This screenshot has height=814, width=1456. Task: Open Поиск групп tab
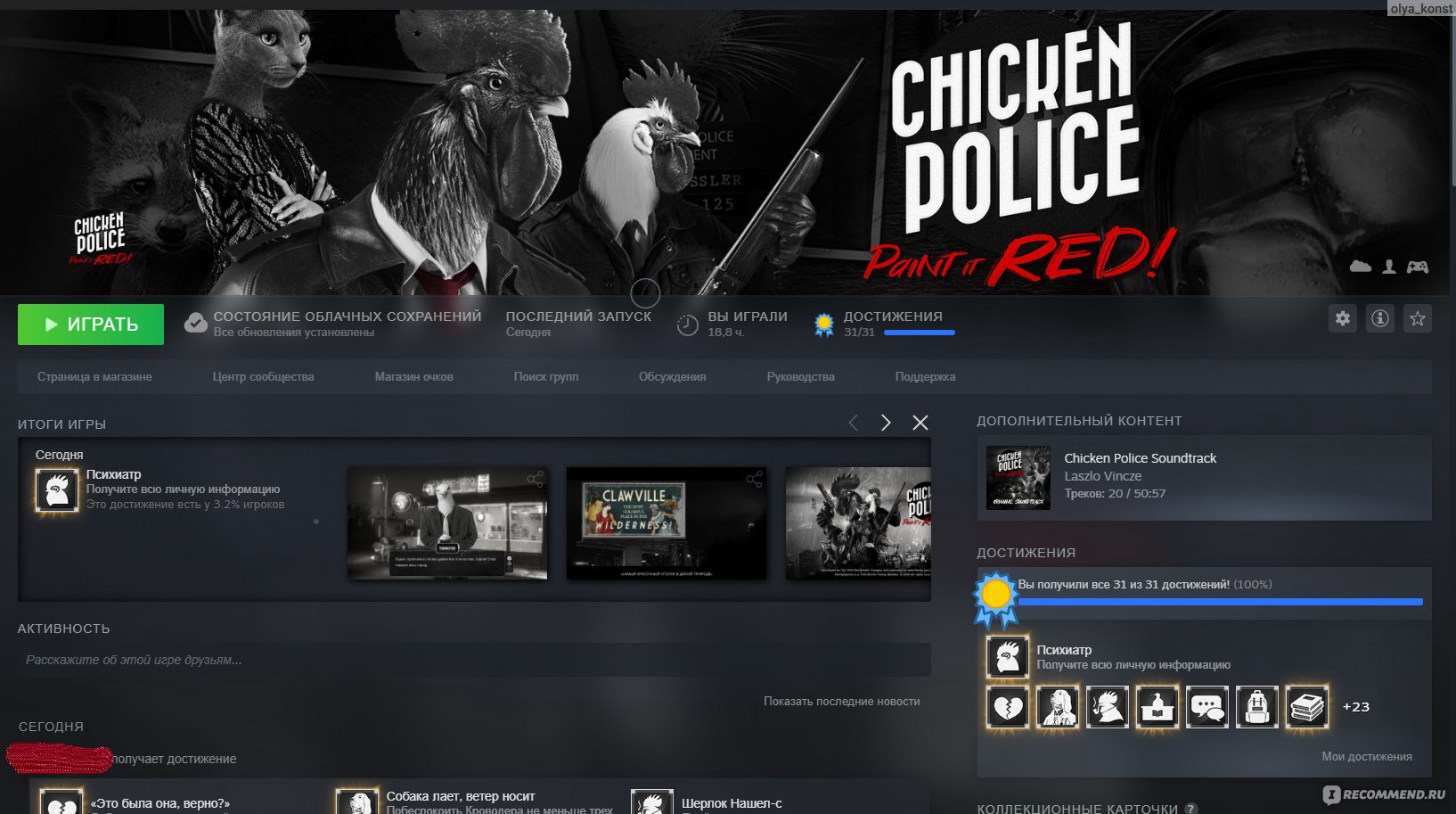click(x=546, y=377)
